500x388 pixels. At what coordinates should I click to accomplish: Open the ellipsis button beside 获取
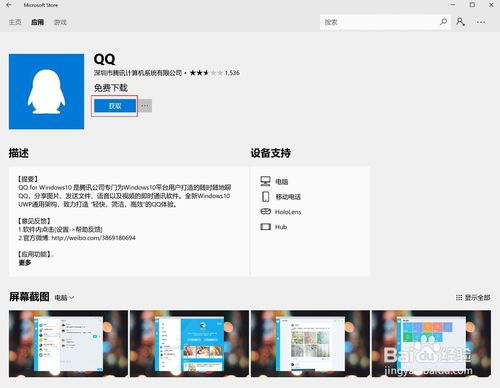(145, 106)
